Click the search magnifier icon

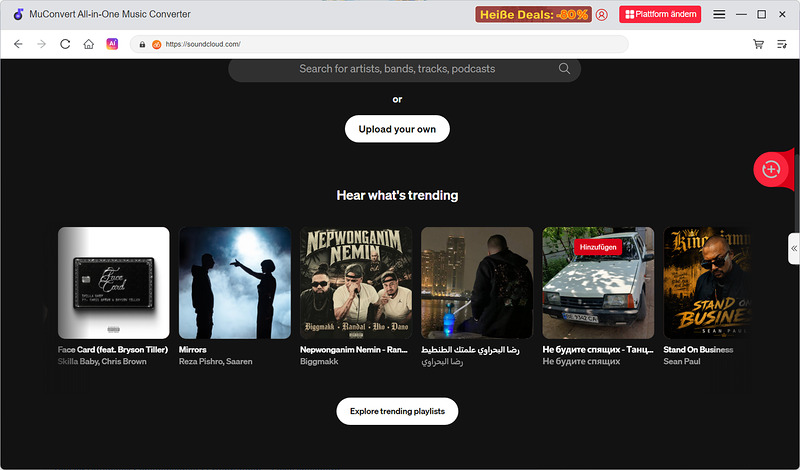pos(564,68)
